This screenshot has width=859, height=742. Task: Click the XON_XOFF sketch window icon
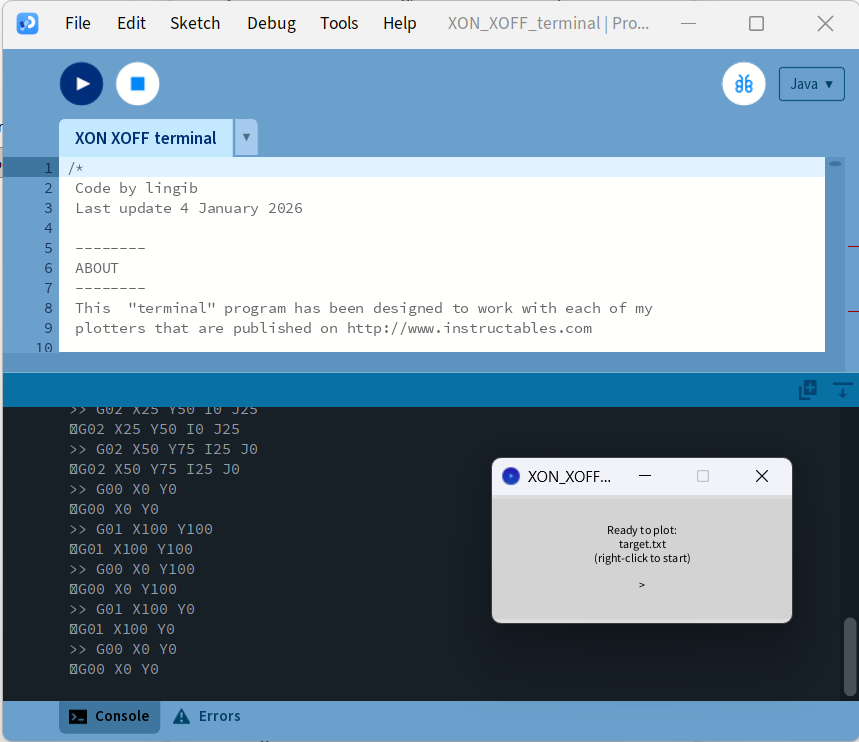click(x=511, y=476)
